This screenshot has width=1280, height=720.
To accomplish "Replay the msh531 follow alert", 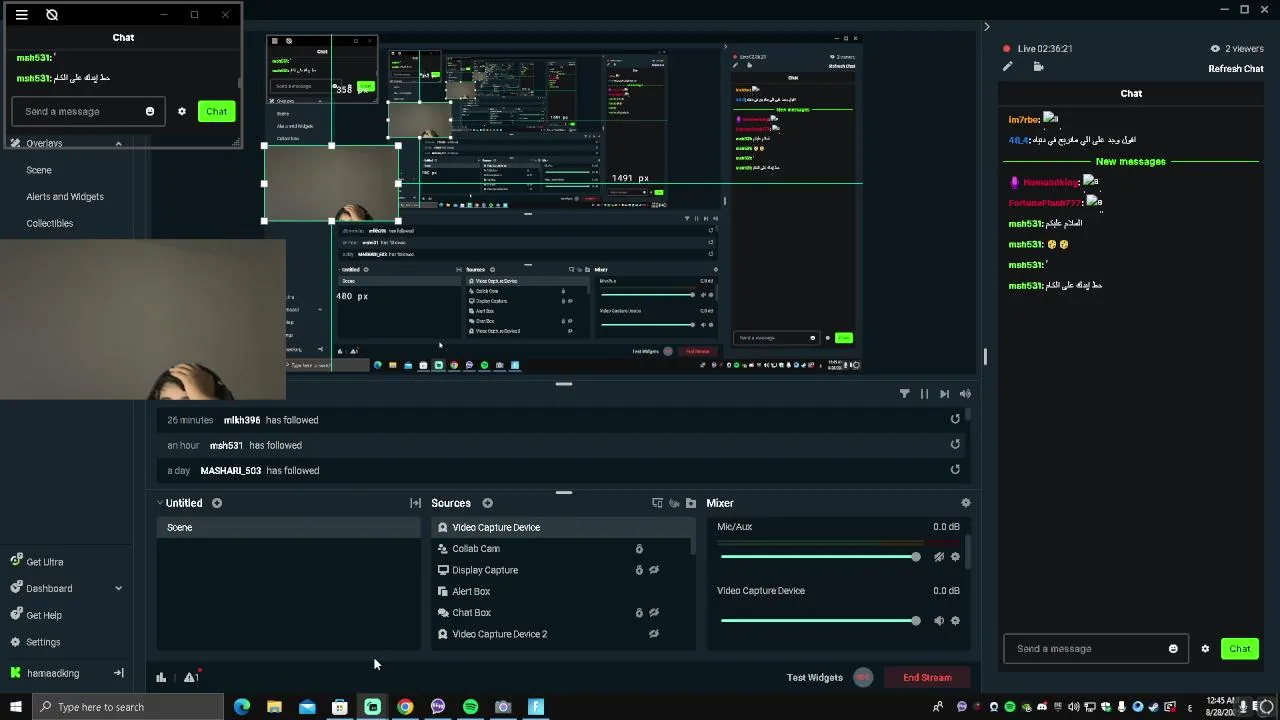I will [x=955, y=444].
